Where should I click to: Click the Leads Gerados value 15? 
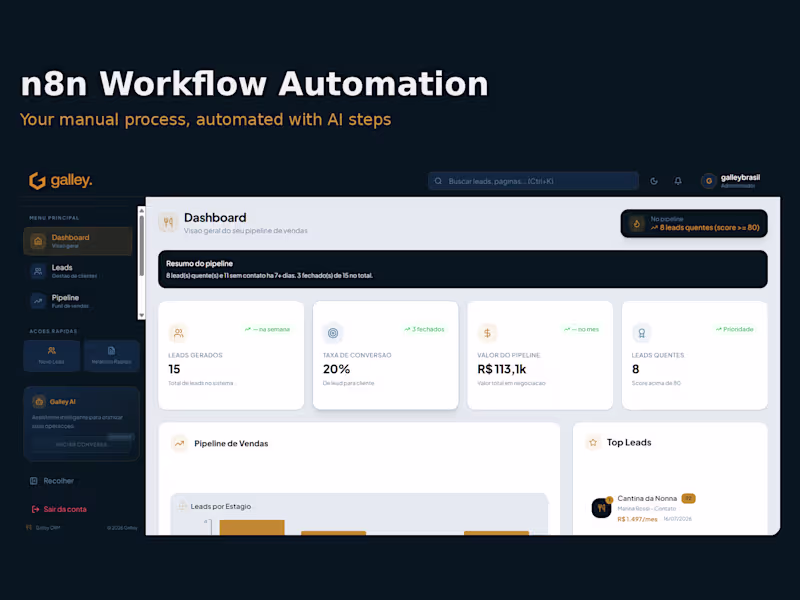tap(174, 369)
